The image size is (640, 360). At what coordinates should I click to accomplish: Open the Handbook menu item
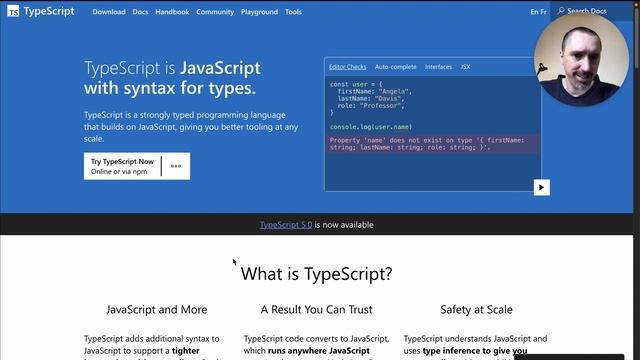tap(172, 12)
